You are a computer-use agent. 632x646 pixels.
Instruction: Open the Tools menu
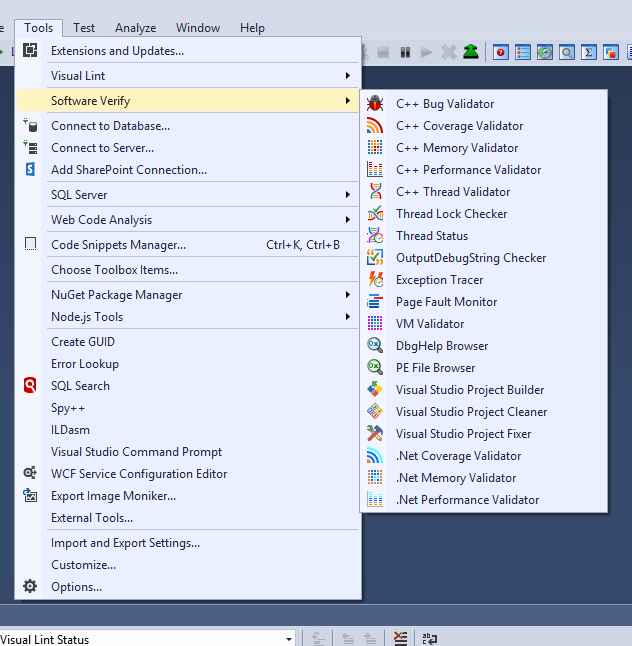(39, 28)
